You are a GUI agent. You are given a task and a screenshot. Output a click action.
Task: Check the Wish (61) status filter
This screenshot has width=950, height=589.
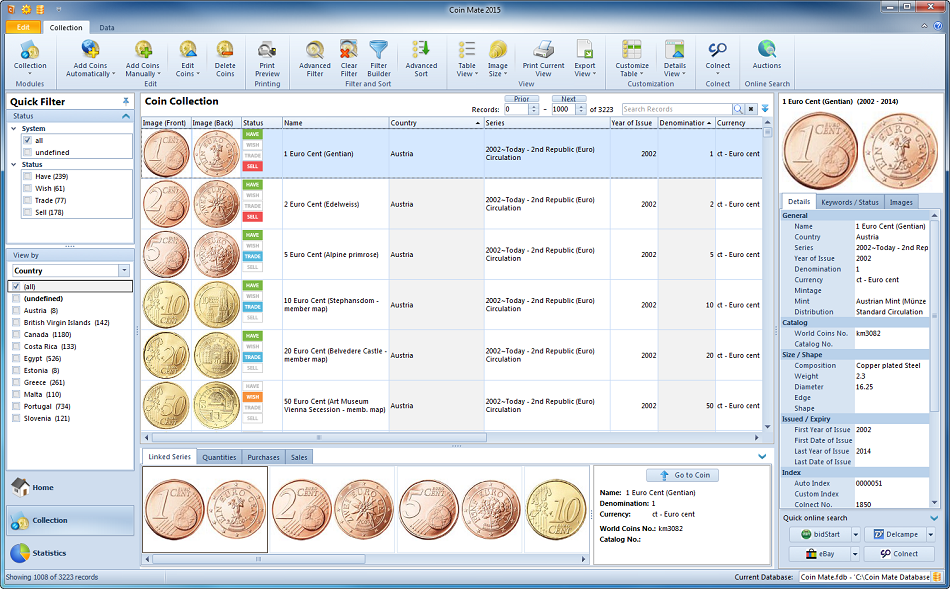(x=27, y=188)
